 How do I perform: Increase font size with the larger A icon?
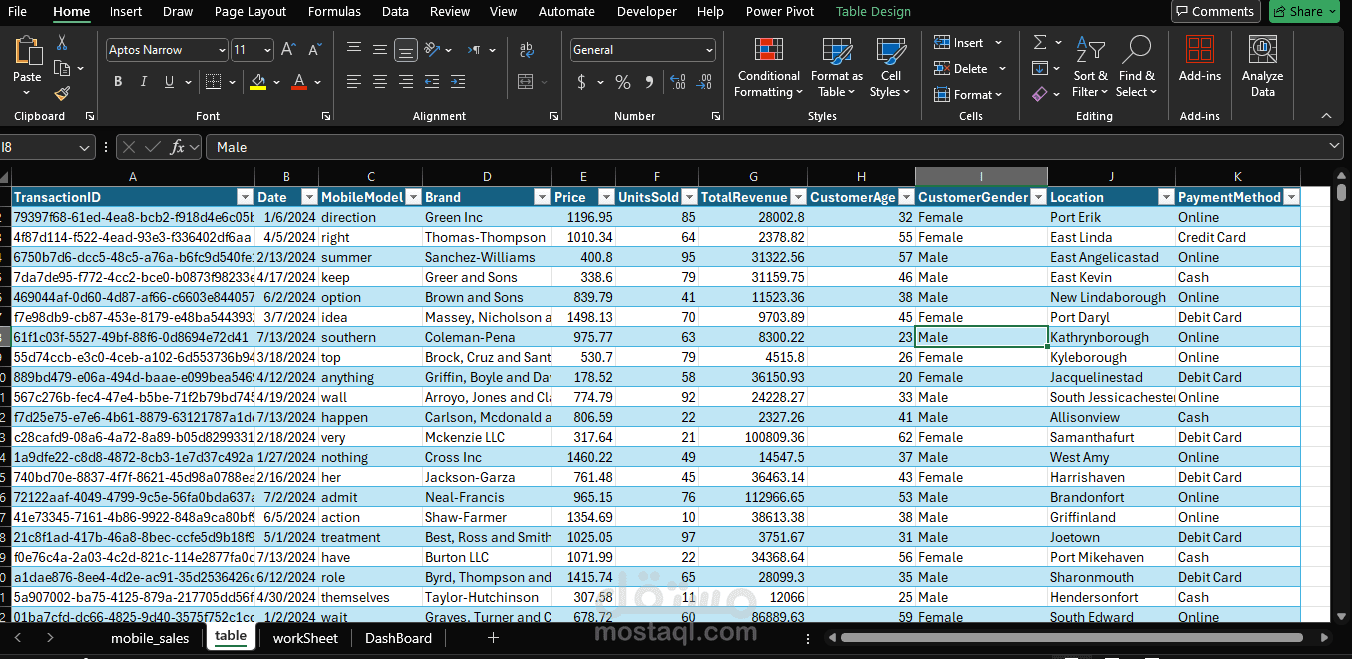[x=288, y=50]
